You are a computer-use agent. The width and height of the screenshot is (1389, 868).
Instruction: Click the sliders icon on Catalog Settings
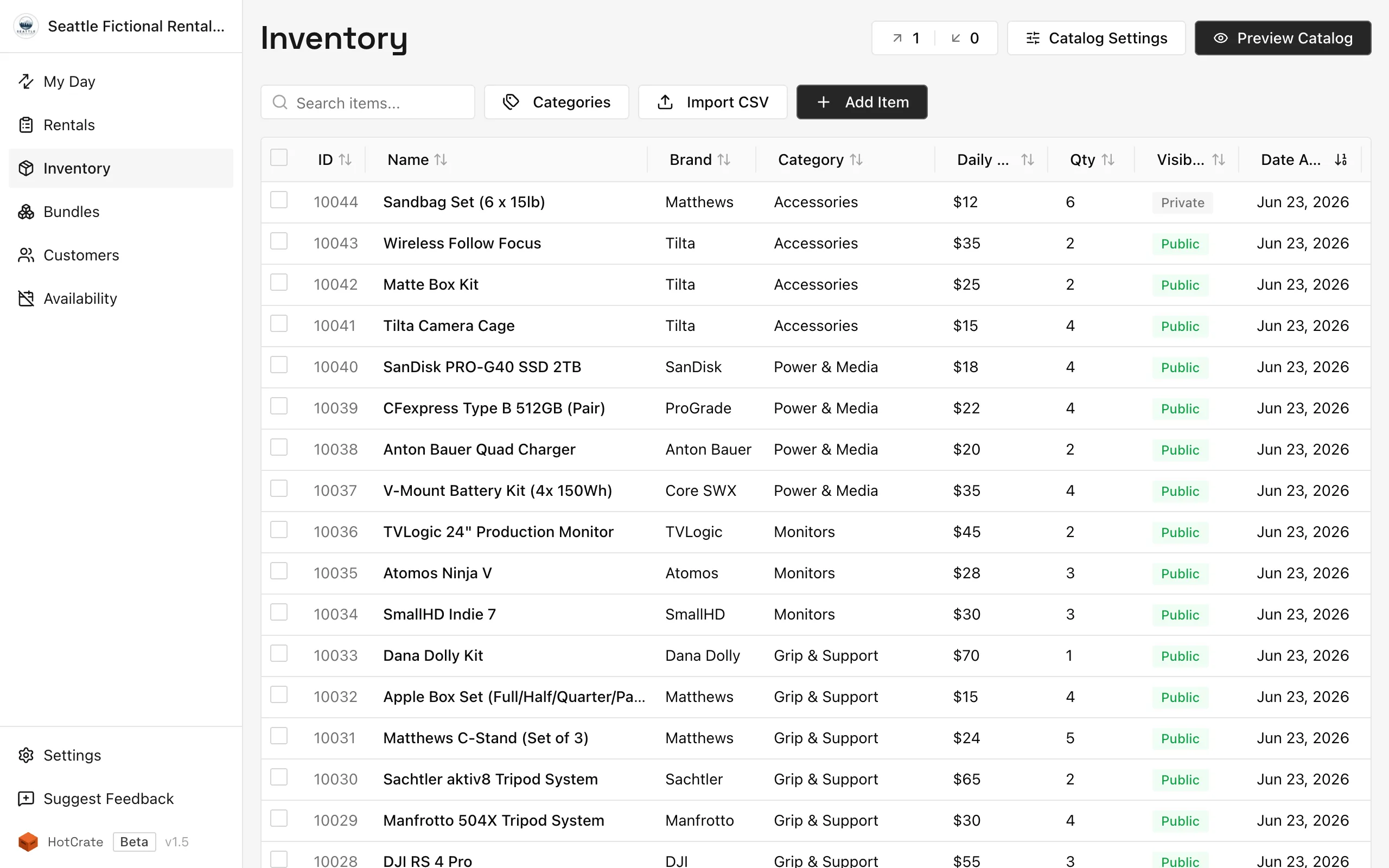point(1033,38)
